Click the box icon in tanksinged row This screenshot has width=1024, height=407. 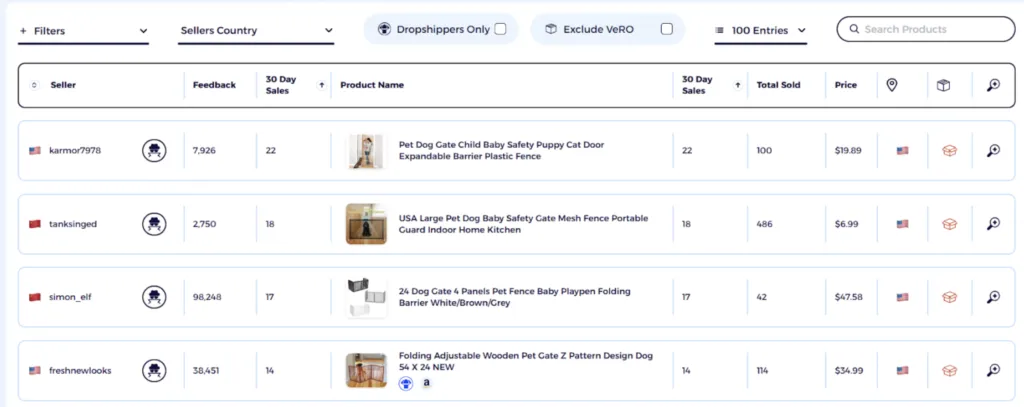[x=949, y=224]
